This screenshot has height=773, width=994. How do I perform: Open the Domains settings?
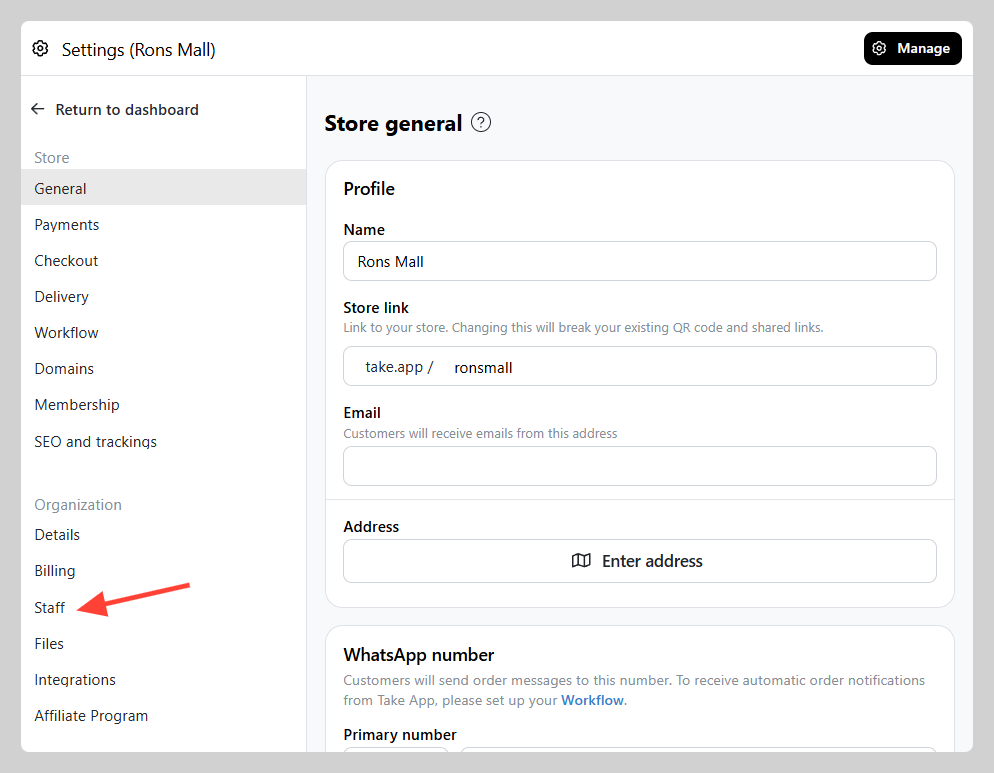pos(64,369)
